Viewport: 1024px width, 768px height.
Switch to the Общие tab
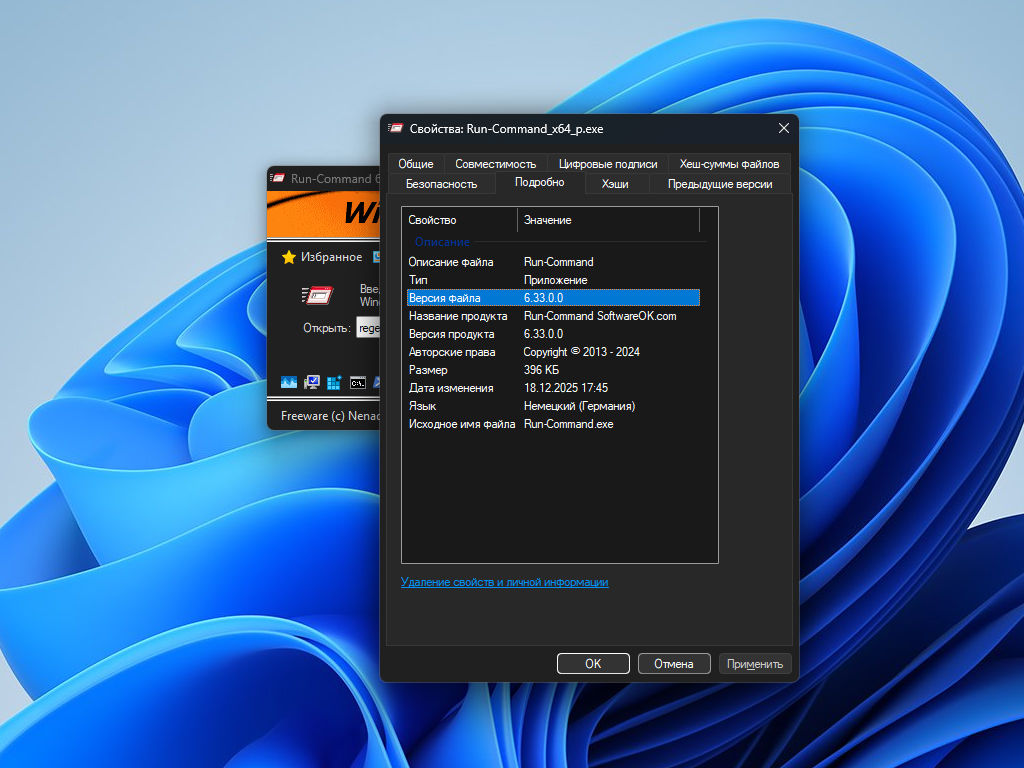[x=416, y=164]
